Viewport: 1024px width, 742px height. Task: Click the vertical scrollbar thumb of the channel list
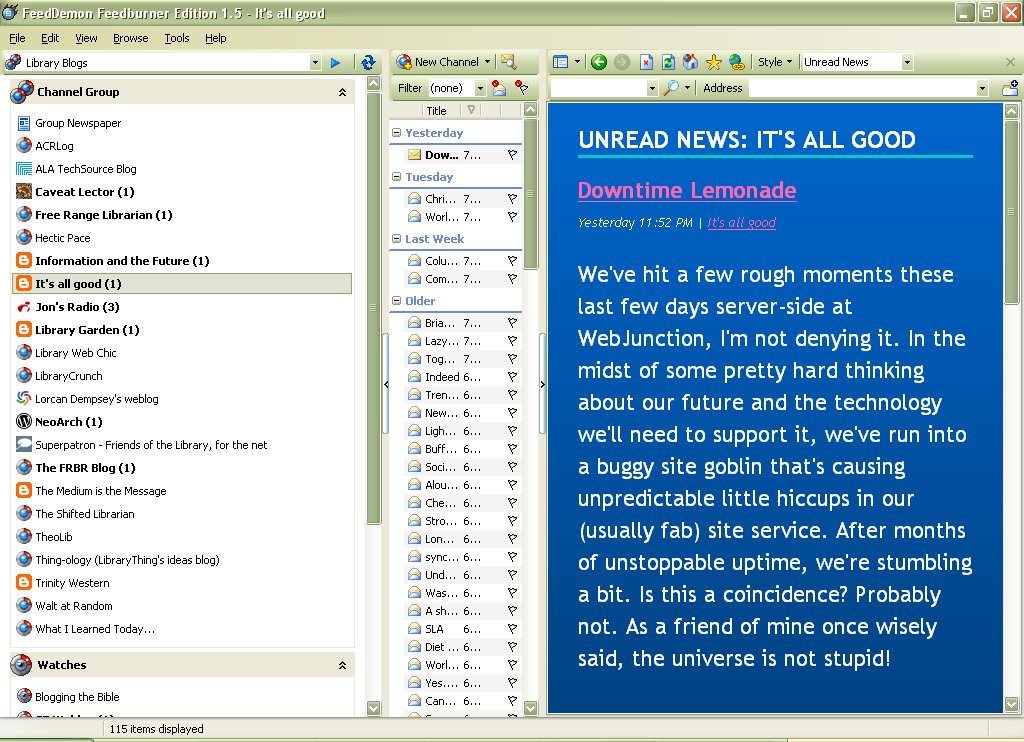374,308
